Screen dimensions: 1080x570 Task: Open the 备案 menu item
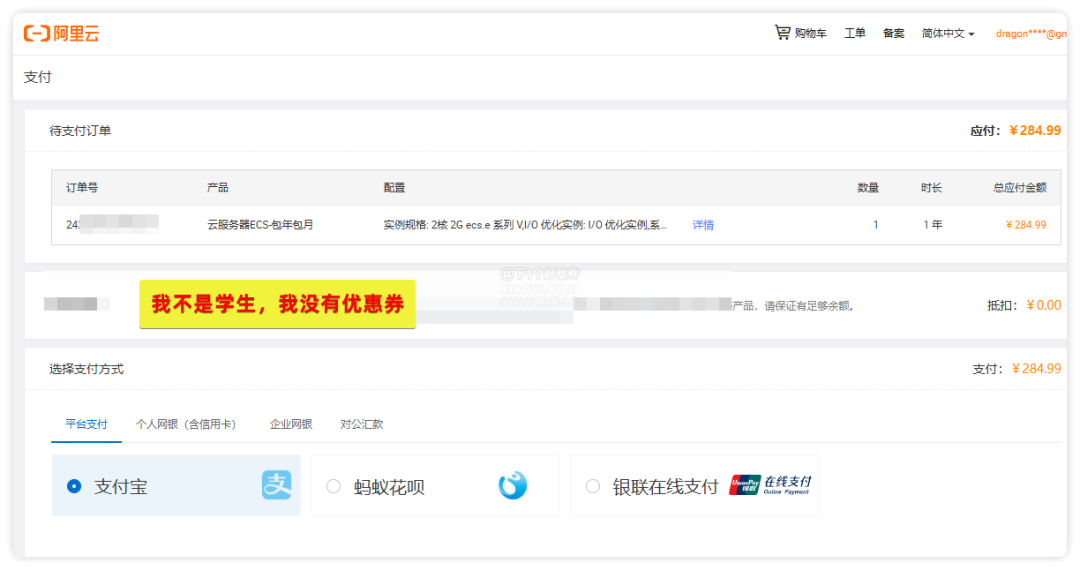coord(893,33)
